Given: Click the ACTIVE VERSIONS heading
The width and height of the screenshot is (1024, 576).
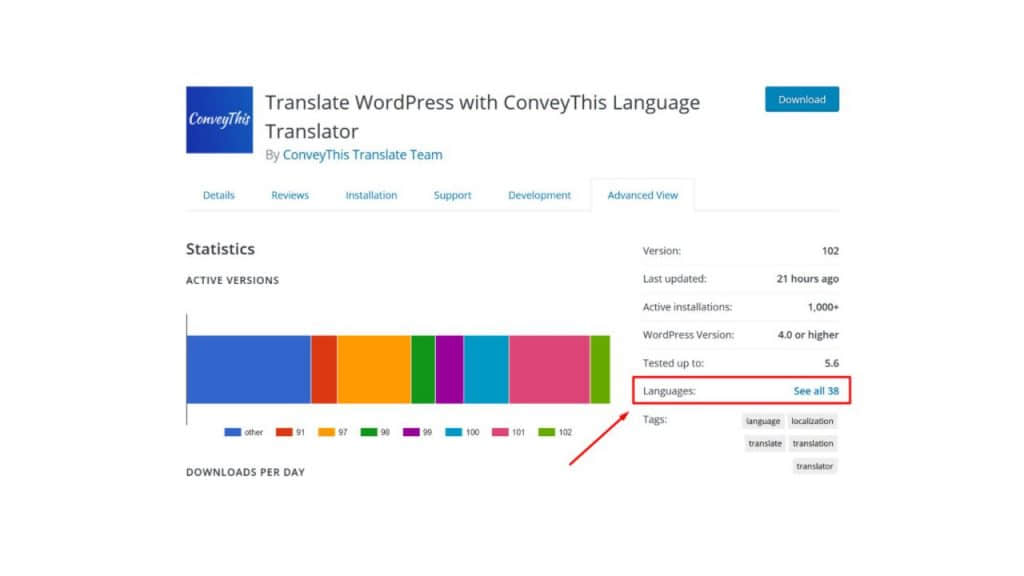Looking at the screenshot, I should point(232,280).
